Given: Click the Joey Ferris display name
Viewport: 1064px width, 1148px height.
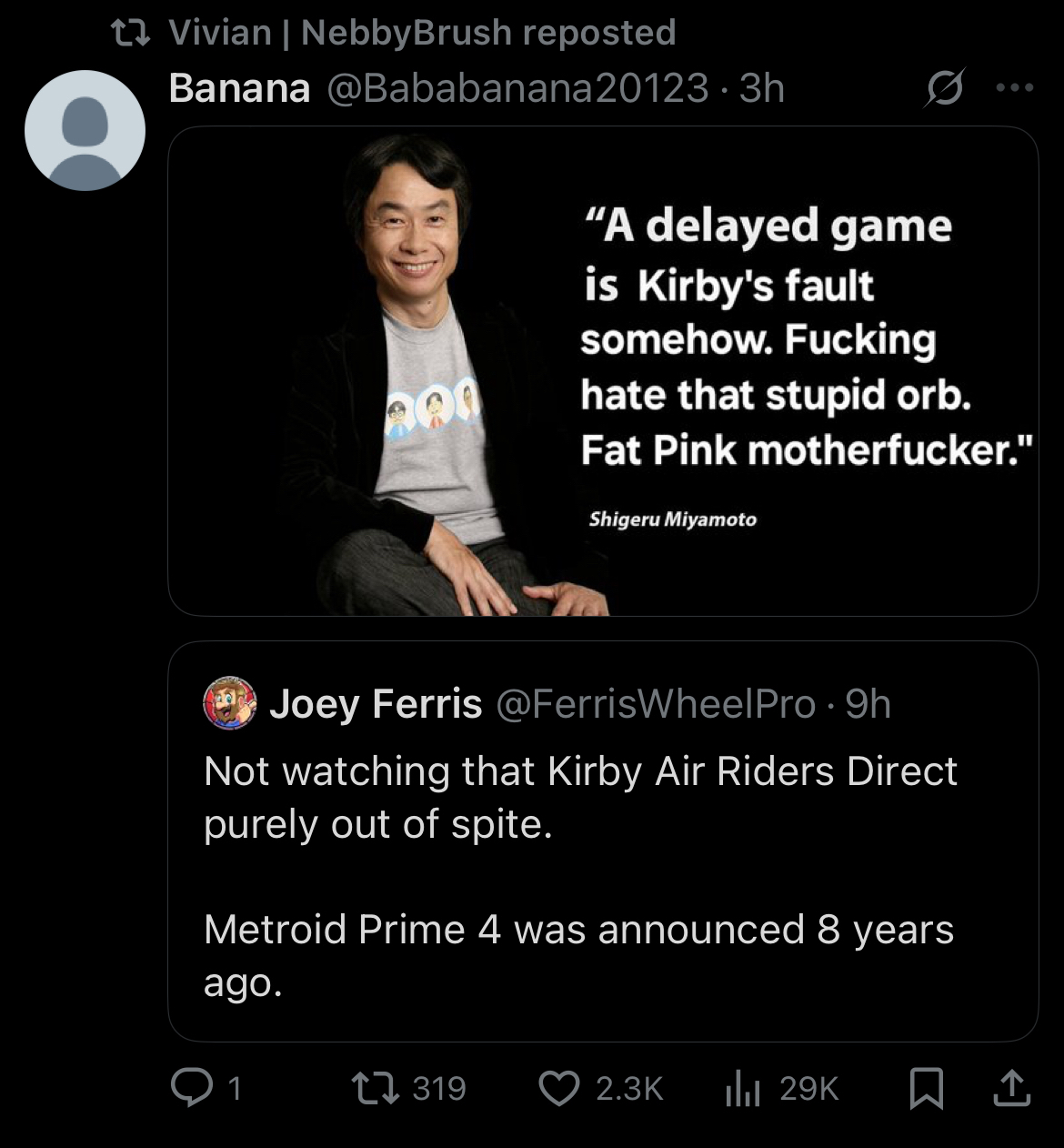Looking at the screenshot, I should click(376, 703).
